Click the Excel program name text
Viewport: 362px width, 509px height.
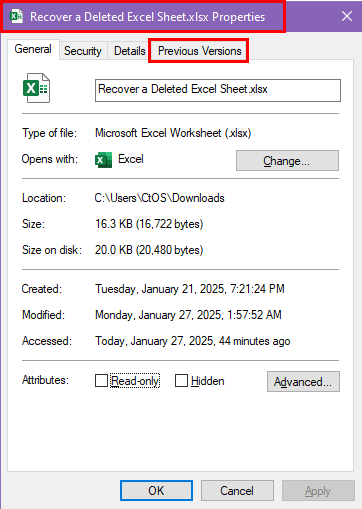[131, 159]
